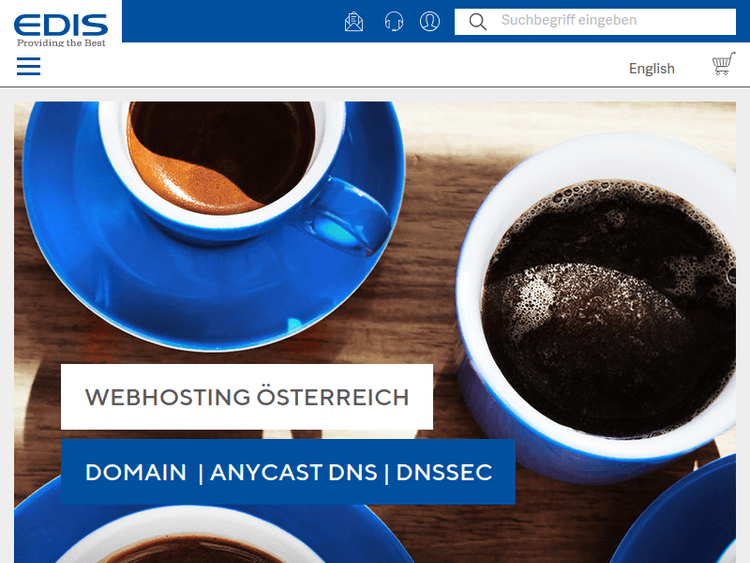The width and height of the screenshot is (750, 563).
Task: Go to homepage via EDIS logo
Action: point(61,25)
